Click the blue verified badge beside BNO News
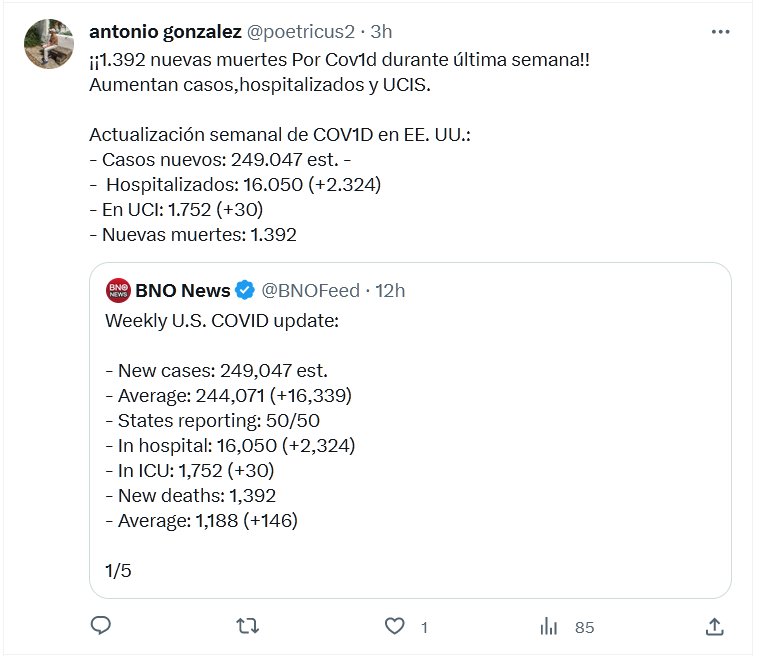This screenshot has height=656, width=764. tap(246, 291)
